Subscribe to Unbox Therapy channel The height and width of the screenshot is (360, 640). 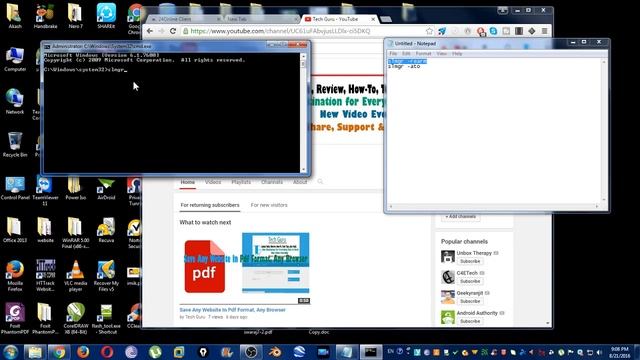pyautogui.click(x=470, y=261)
